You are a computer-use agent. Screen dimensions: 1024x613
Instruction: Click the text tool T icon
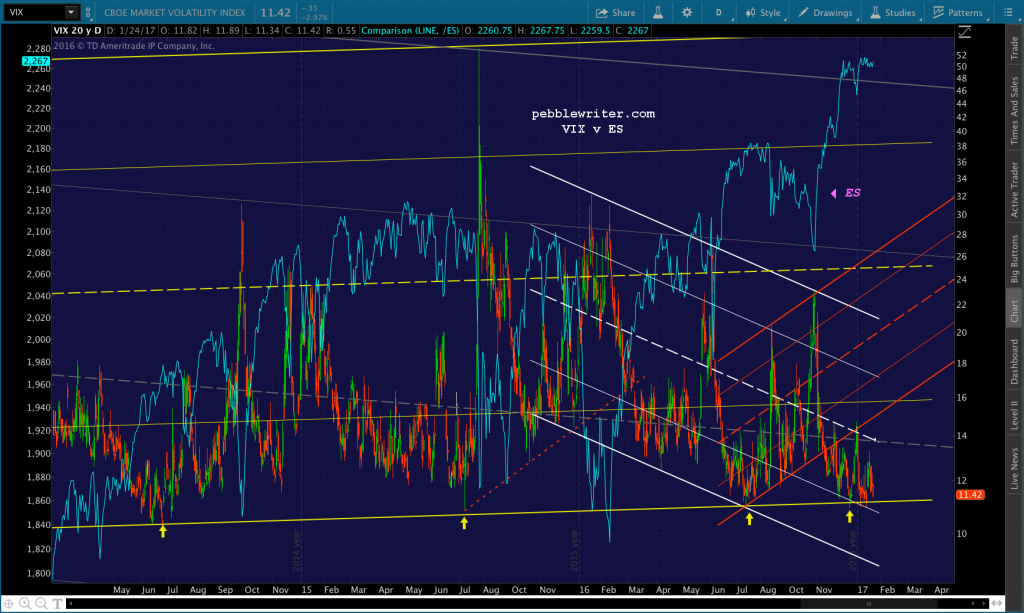57,603
